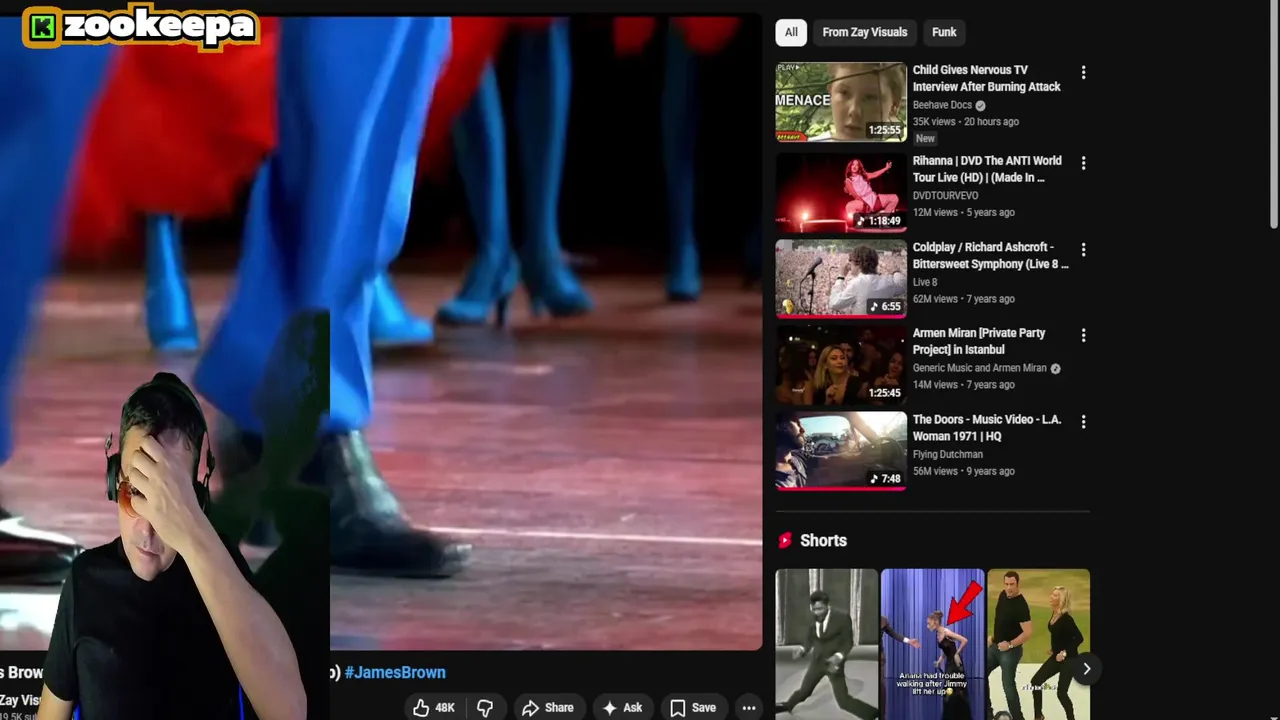Open Child Gives Nervous TV Interview thumbnail
Viewport: 1280px width, 720px height.
point(841,102)
